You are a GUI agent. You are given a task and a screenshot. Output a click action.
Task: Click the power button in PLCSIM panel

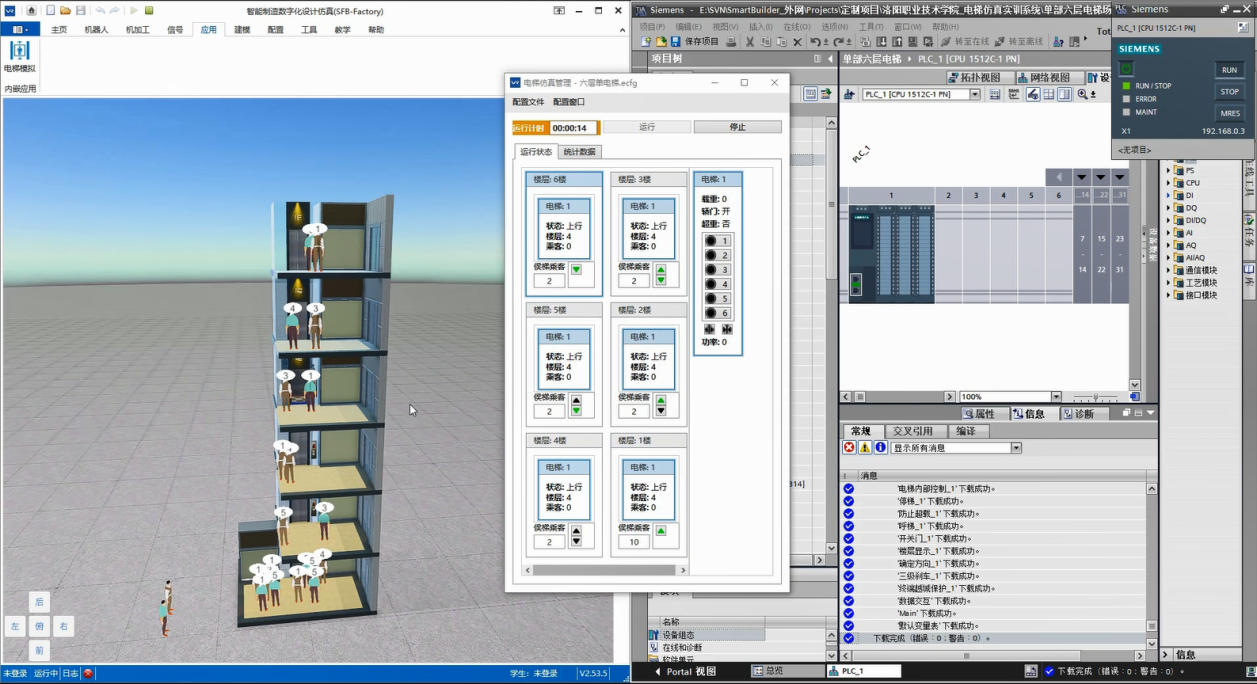point(1126,68)
